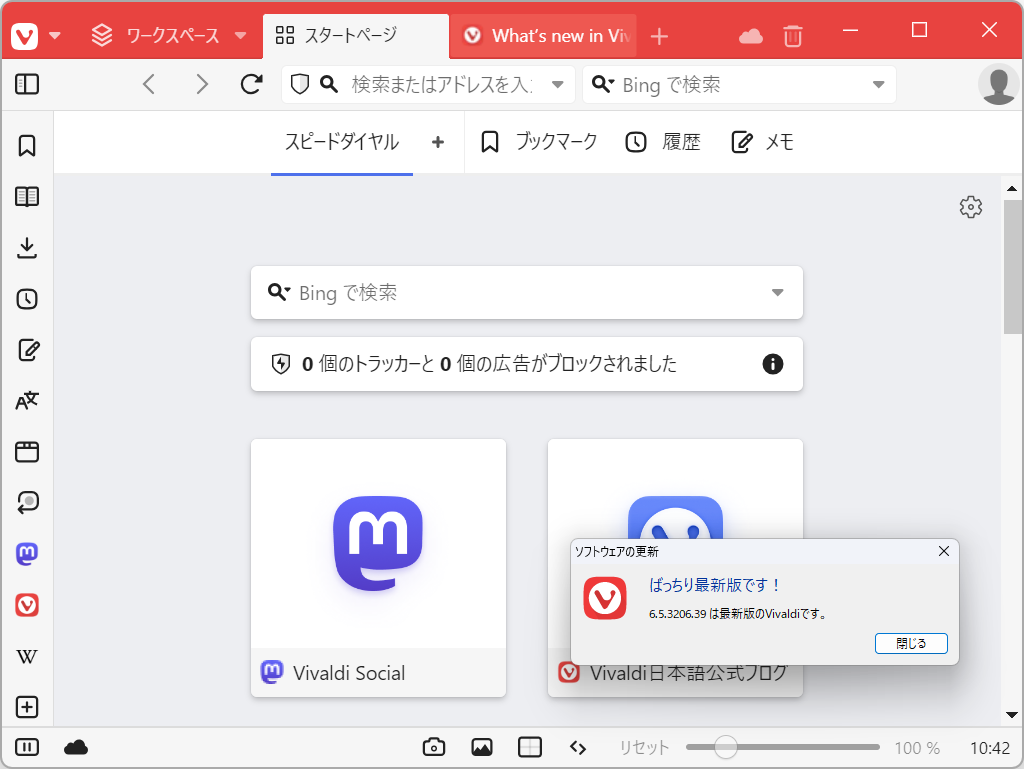Open the Vivaldi Social speed dial
This screenshot has width=1024, height=769.
tap(378, 545)
